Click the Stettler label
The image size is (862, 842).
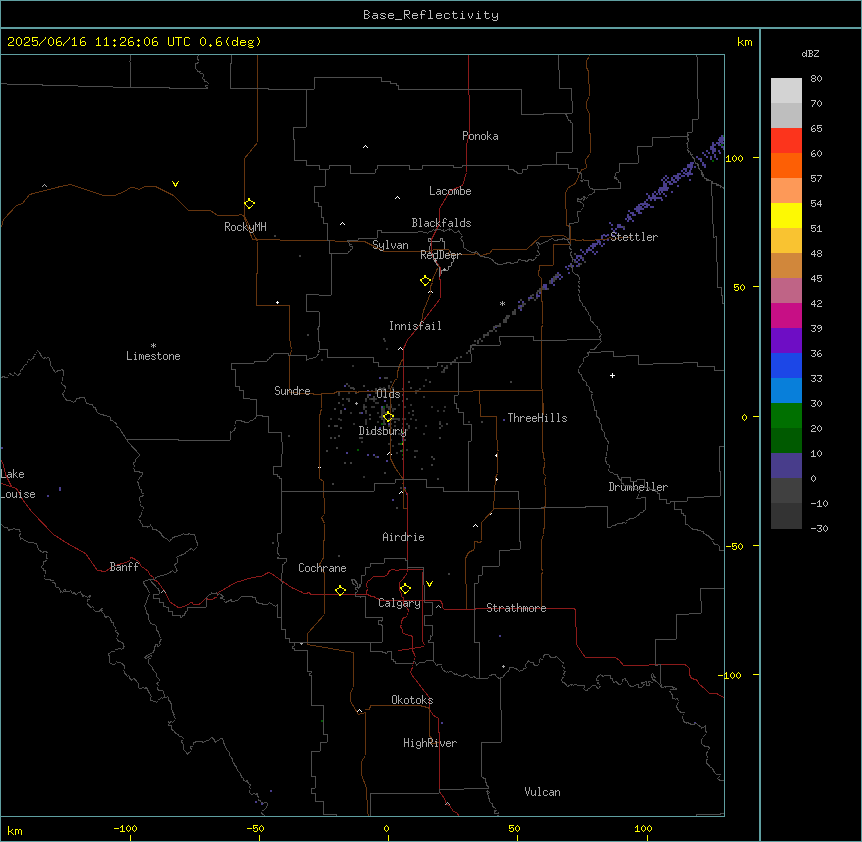634,237
